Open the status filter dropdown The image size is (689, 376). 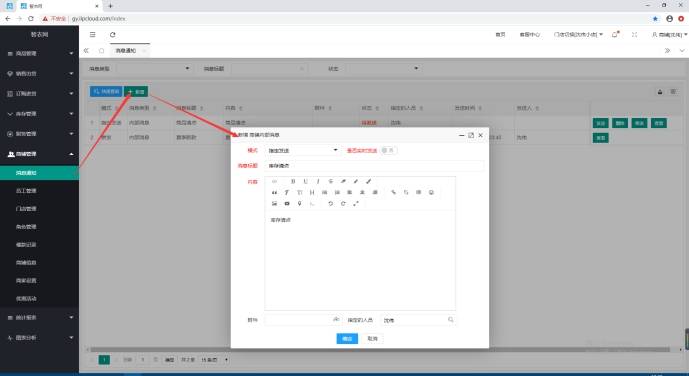[382, 69]
